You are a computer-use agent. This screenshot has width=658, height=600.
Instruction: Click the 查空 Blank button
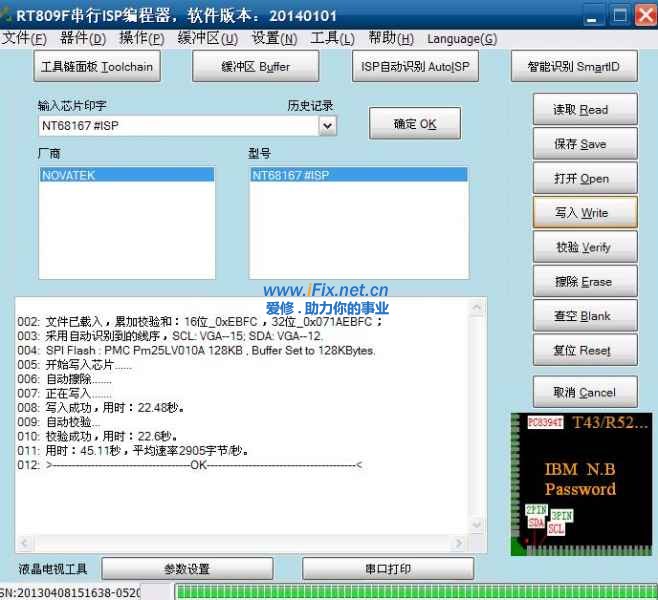click(585, 316)
